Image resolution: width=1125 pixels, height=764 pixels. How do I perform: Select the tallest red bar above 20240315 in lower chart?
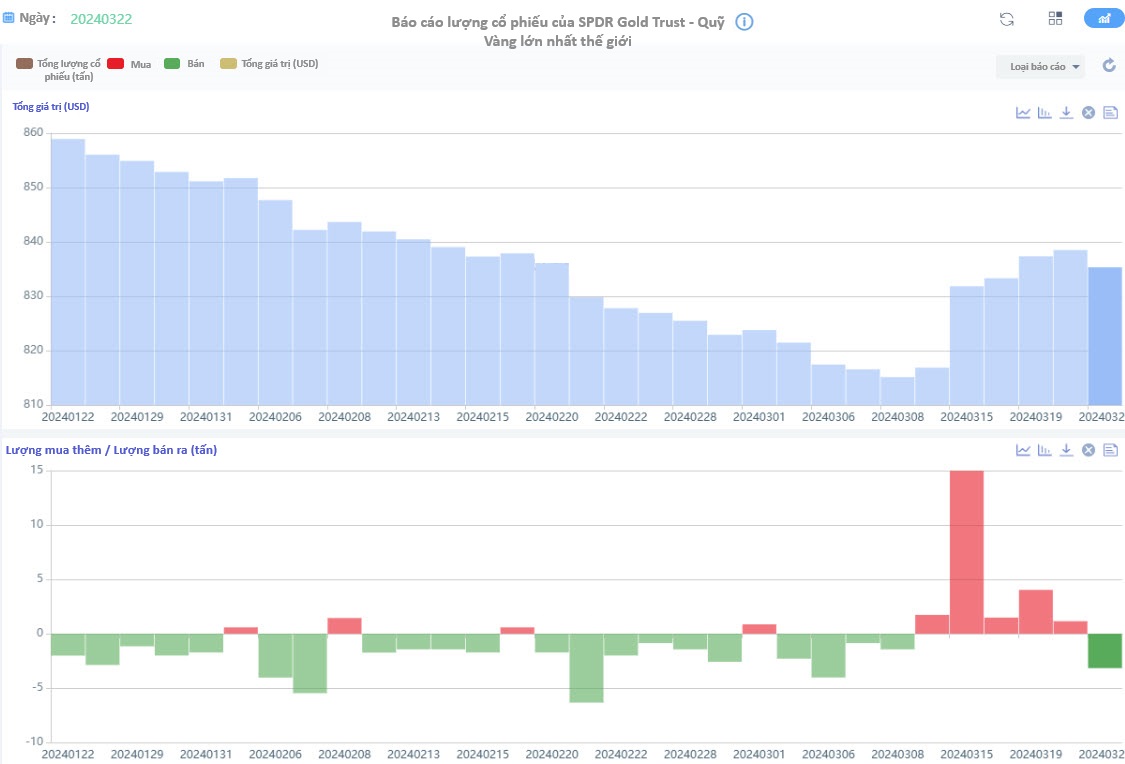point(966,552)
